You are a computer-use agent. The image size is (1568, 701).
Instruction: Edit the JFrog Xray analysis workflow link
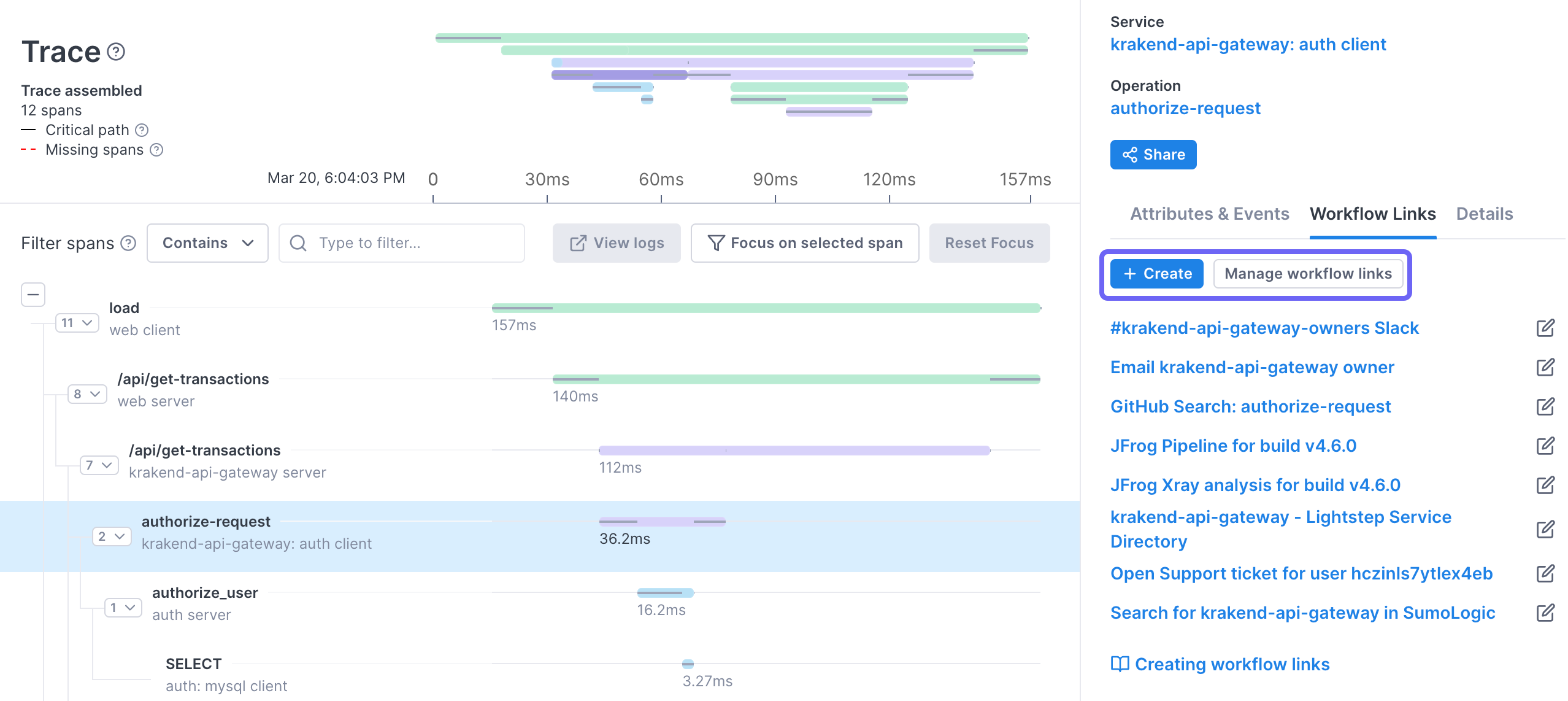[x=1545, y=486]
